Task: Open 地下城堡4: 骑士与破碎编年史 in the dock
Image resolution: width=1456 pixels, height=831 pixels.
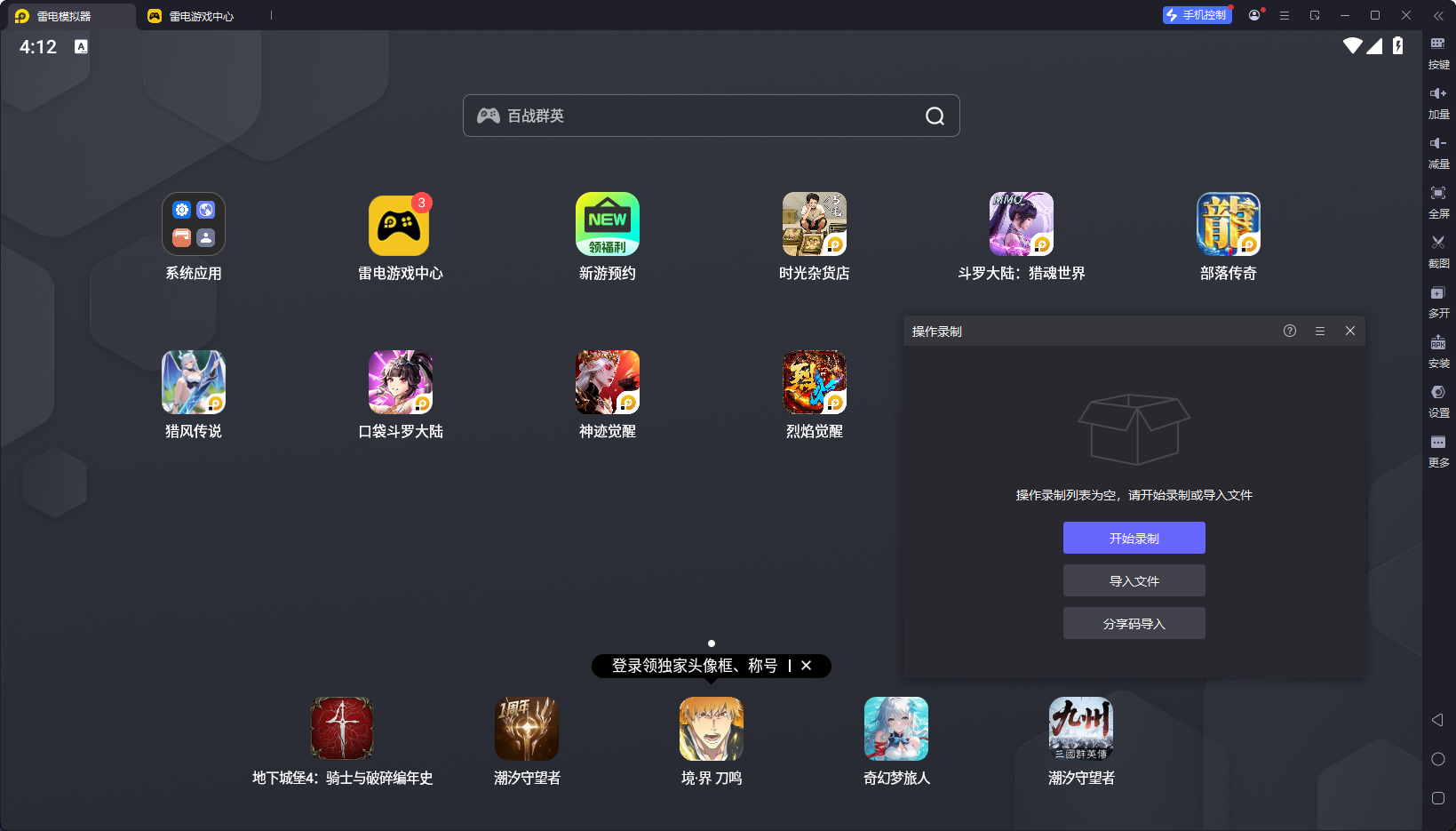Action: tap(342, 729)
